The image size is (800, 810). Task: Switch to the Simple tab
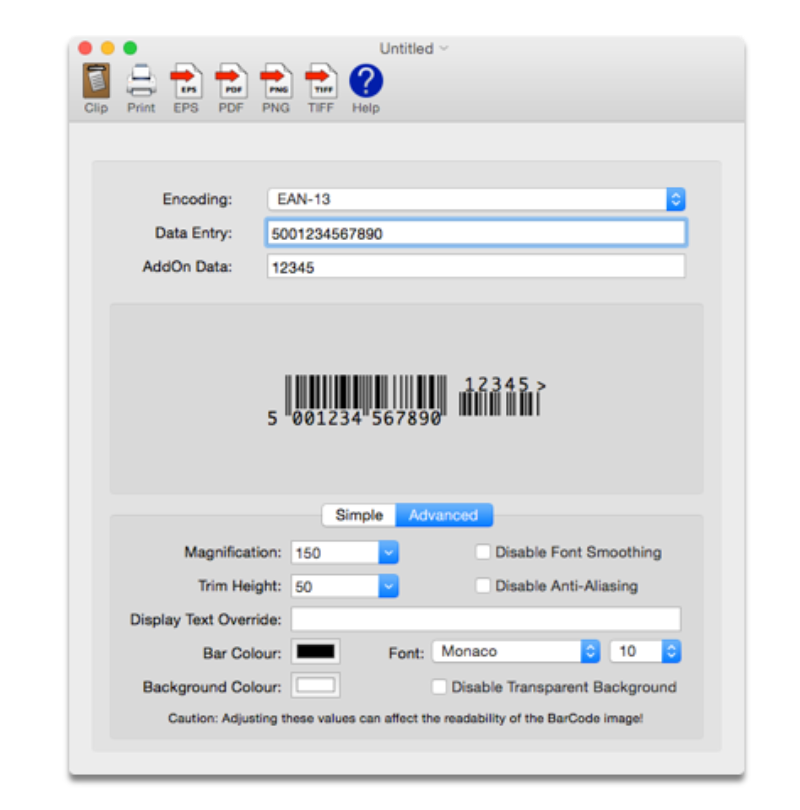click(359, 515)
